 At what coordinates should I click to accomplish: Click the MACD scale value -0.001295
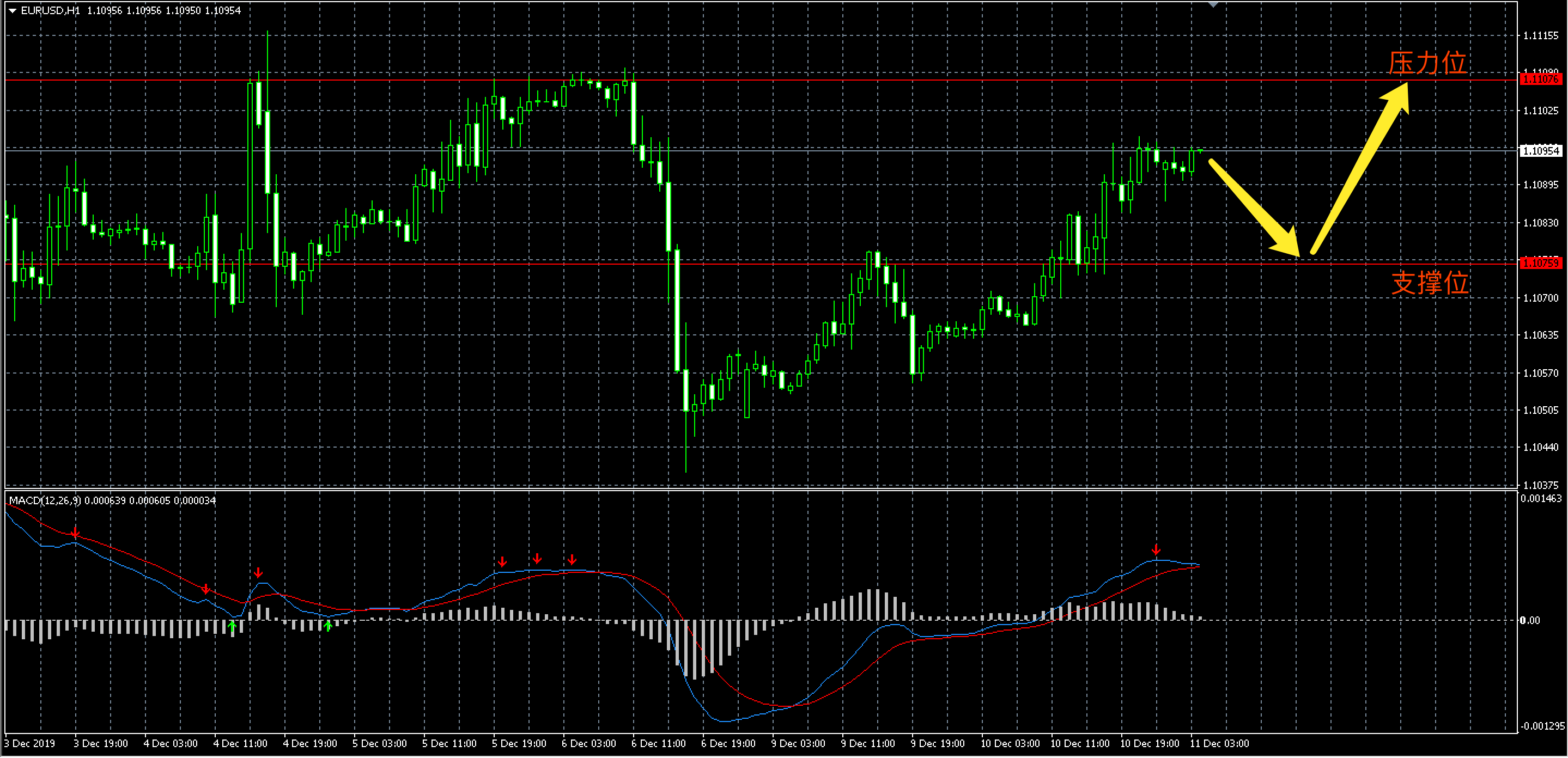coord(1542,726)
